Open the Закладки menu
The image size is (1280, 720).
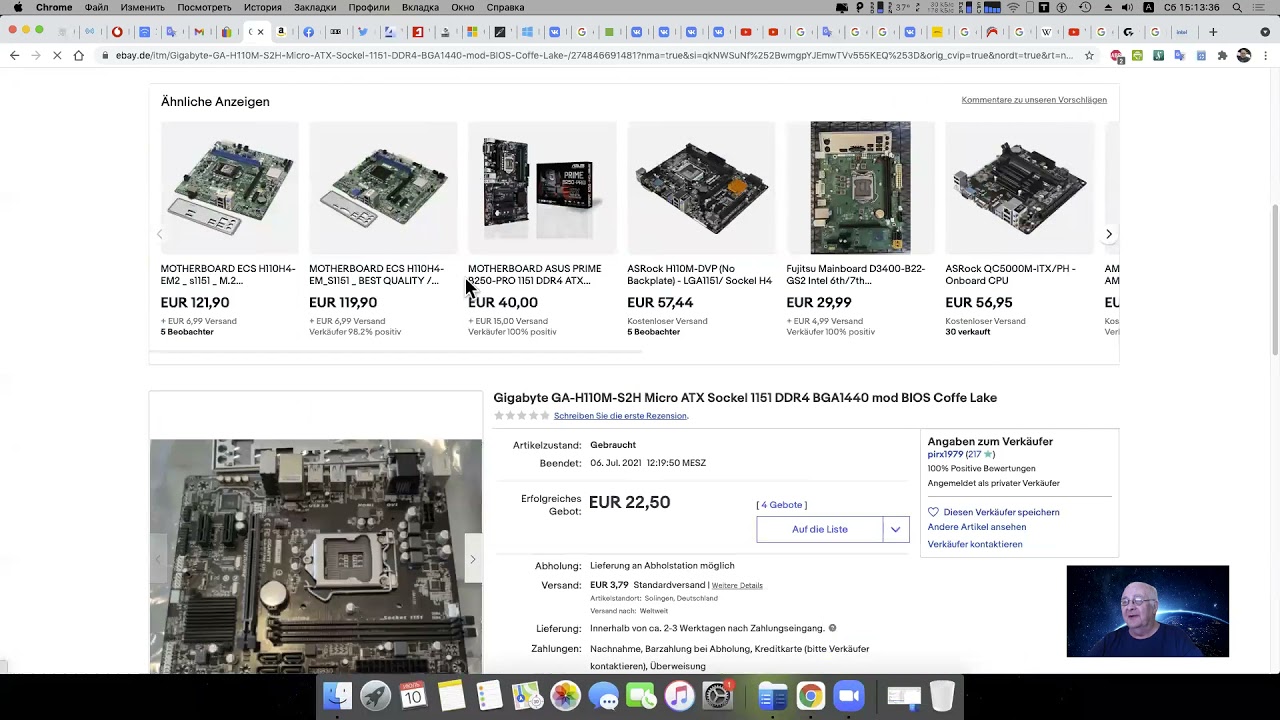tap(315, 7)
